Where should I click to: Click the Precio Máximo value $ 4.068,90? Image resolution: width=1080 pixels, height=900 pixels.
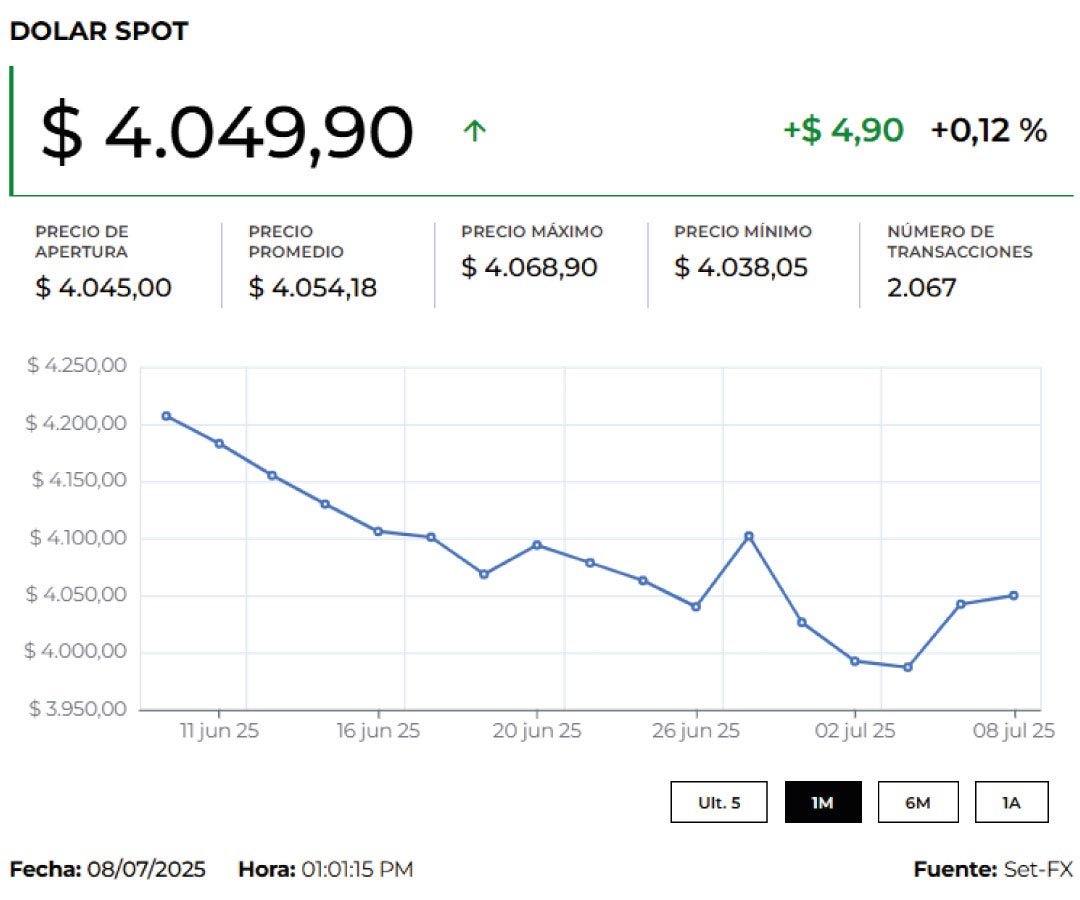[x=529, y=268]
